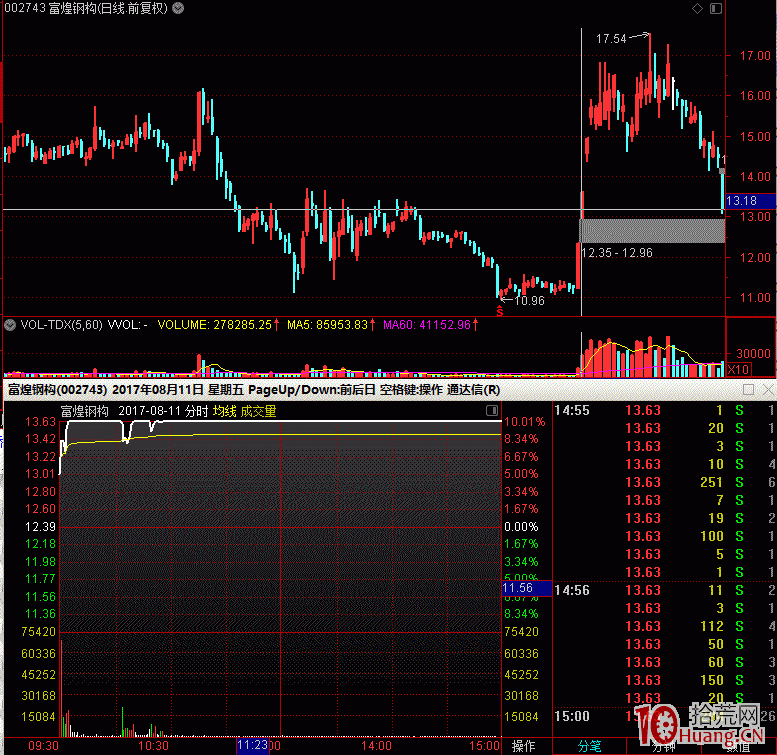Toggle the panel icon in the 分时 chart header
Viewport: 777px width, 755px height.
[492, 410]
